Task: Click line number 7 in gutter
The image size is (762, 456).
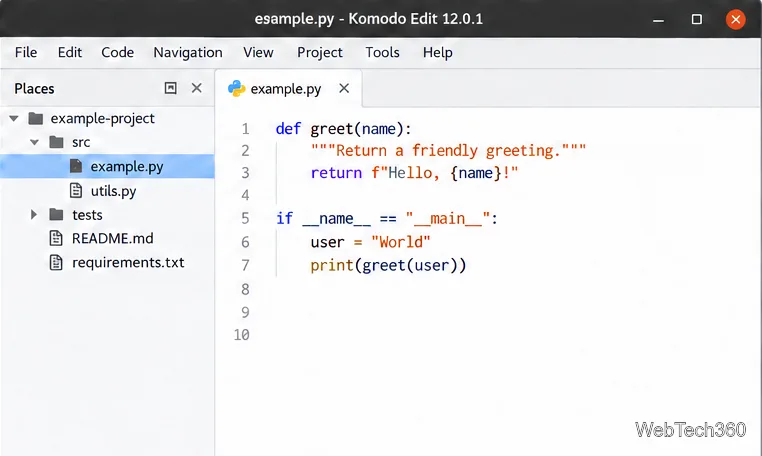Action: coord(245,265)
